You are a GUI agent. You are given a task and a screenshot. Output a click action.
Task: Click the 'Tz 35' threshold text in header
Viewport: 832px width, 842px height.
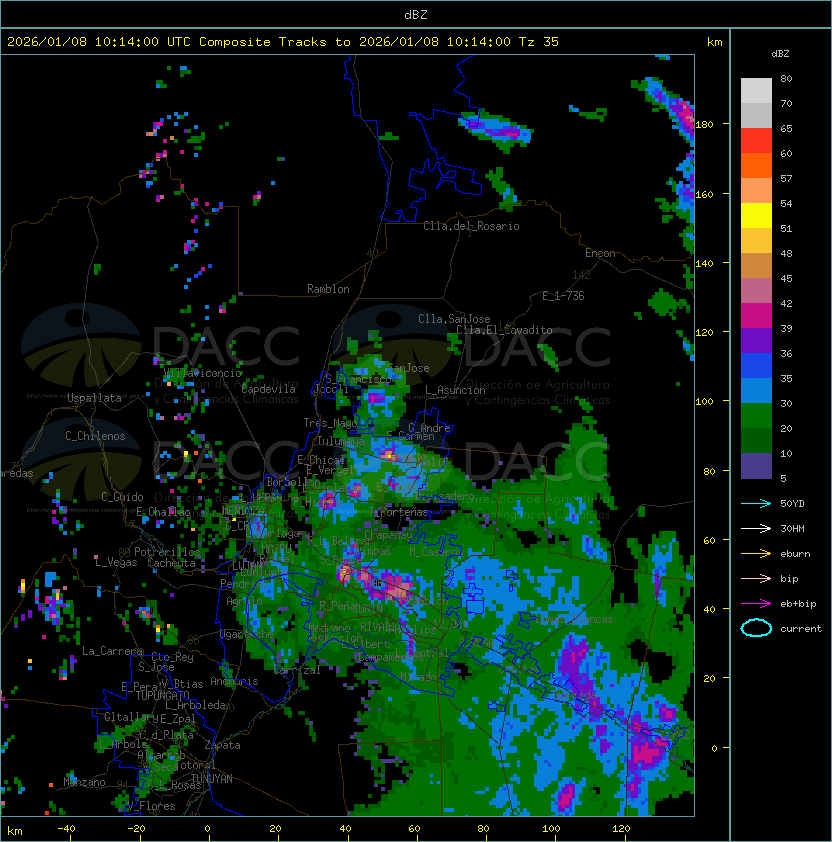pyautogui.click(x=539, y=42)
